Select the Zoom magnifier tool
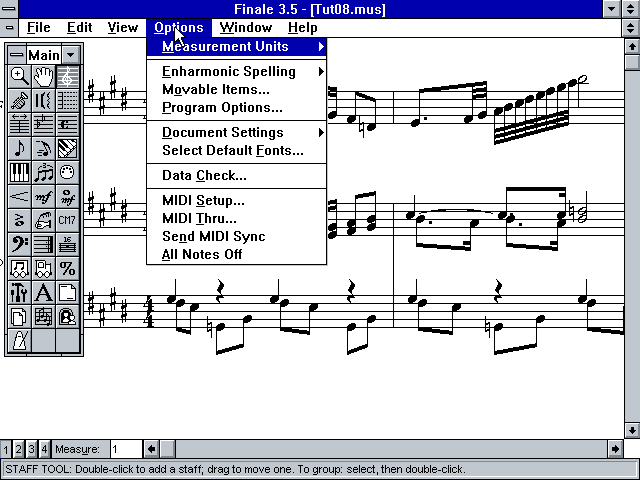 point(19,76)
